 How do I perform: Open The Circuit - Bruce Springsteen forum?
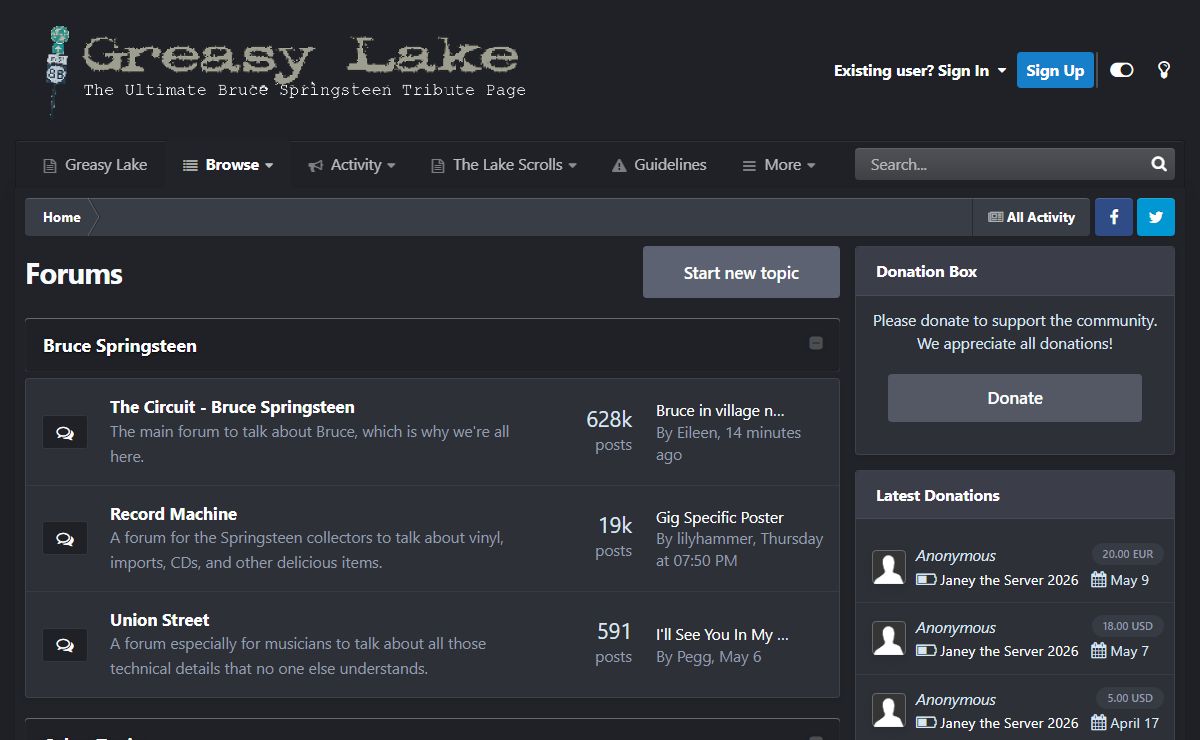tap(232, 407)
